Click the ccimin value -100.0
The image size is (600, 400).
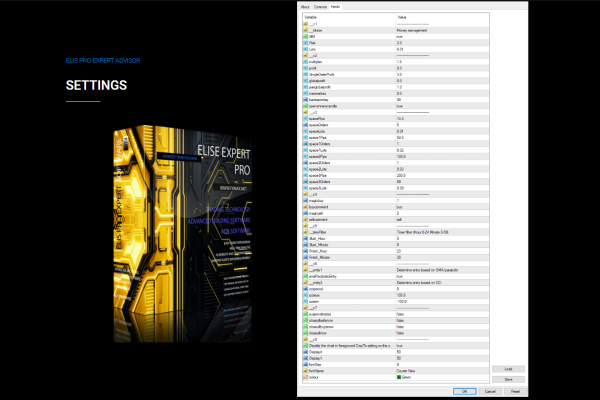point(401,302)
